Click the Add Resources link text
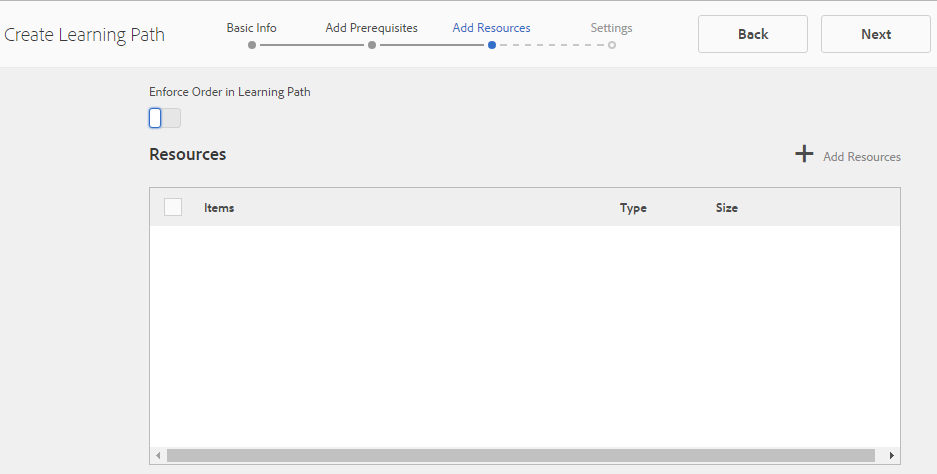The image size is (937, 474). tap(862, 157)
